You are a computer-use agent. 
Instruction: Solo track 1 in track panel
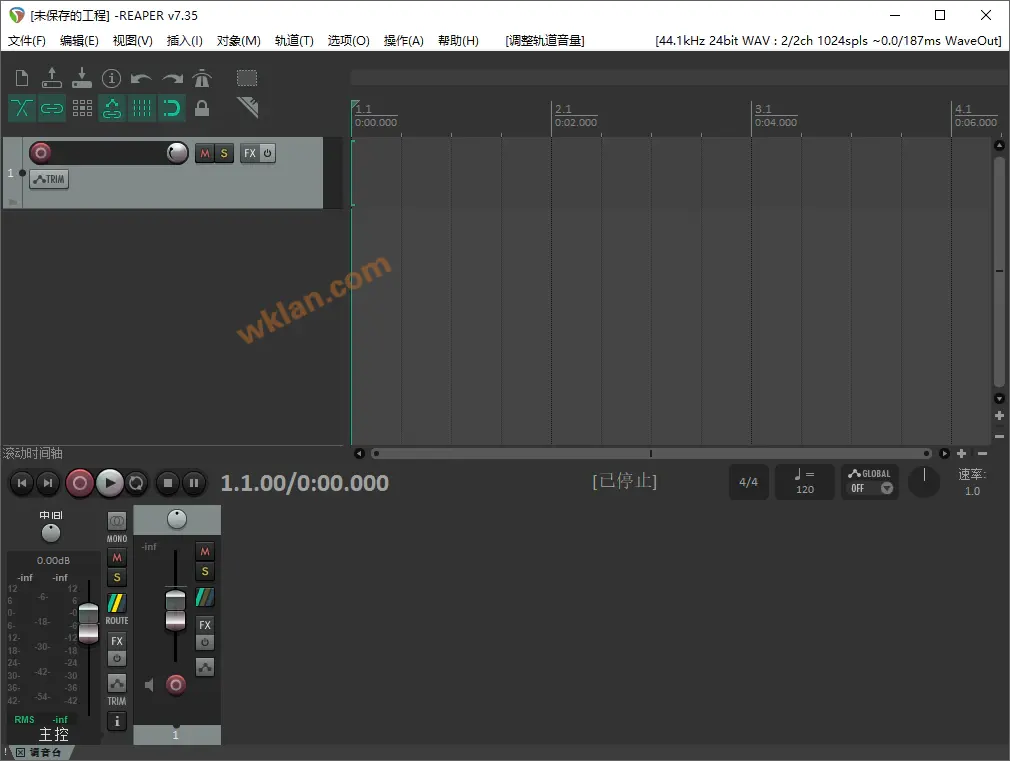[x=224, y=153]
